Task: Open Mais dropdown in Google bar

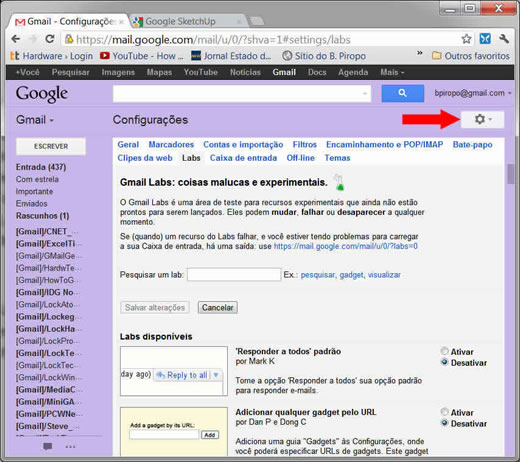Action: point(392,72)
